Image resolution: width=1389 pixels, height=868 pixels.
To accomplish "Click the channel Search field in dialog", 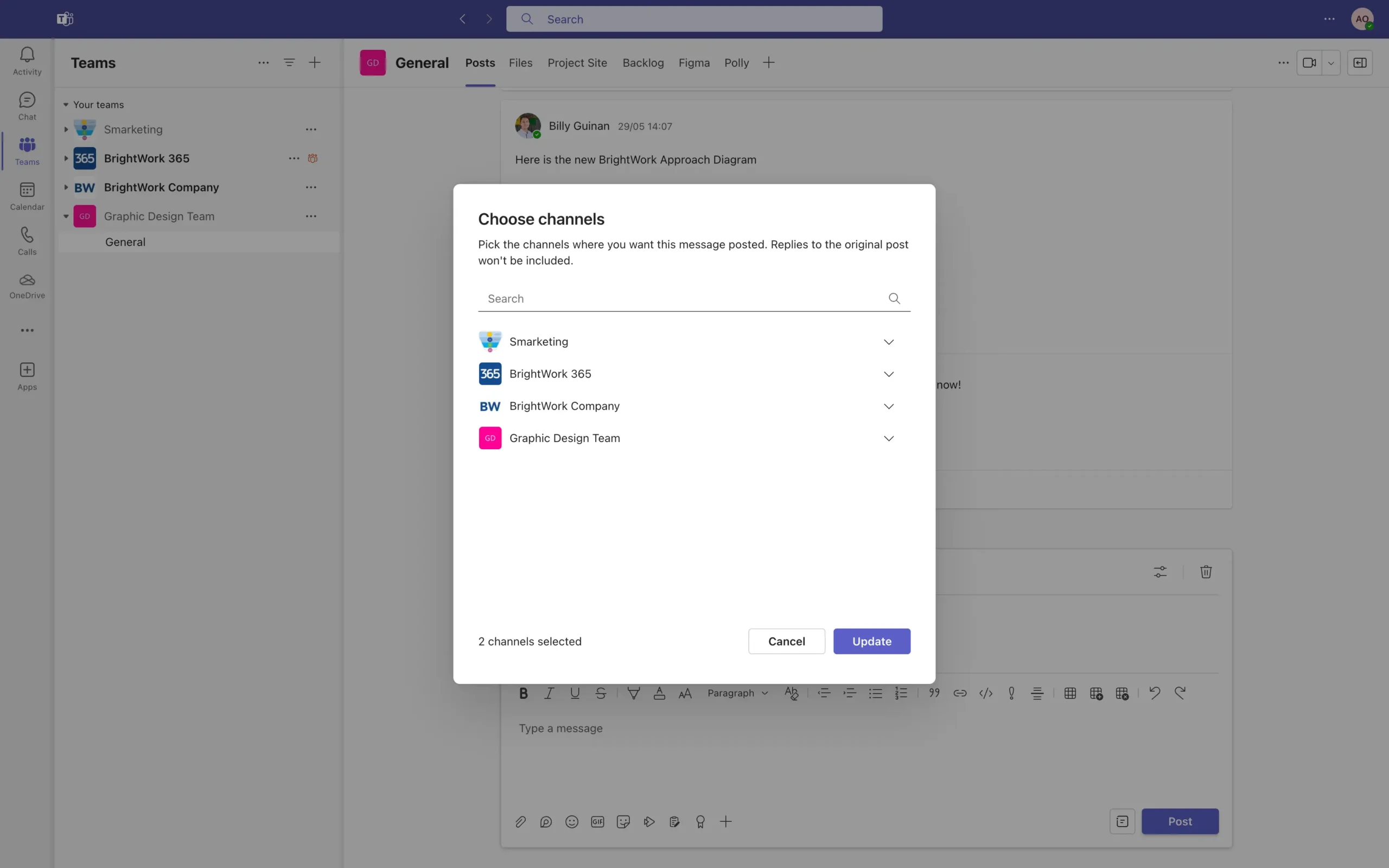I will tap(683, 298).
